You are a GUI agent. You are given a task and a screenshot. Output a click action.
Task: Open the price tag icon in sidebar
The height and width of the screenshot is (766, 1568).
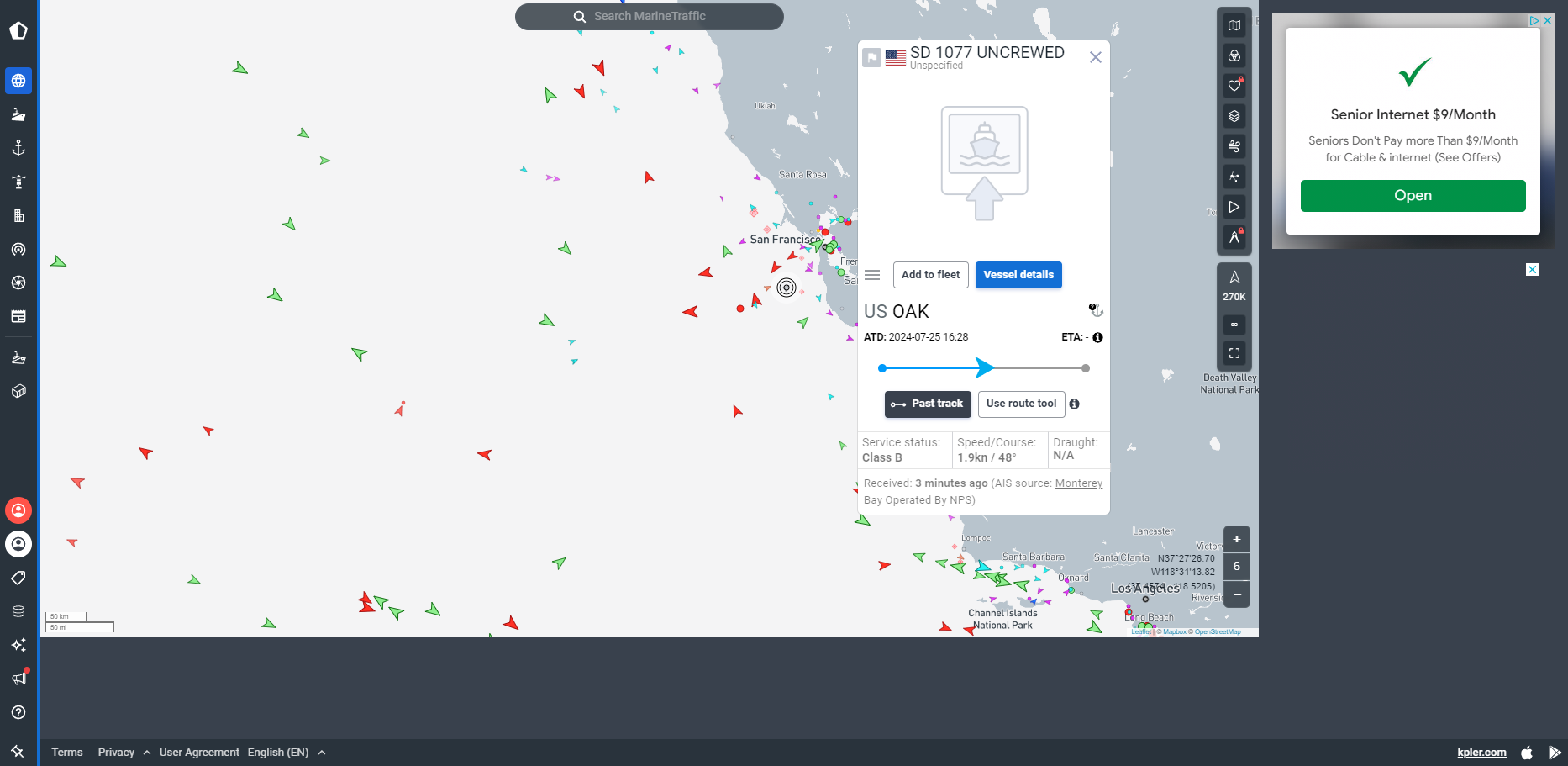point(18,578)
